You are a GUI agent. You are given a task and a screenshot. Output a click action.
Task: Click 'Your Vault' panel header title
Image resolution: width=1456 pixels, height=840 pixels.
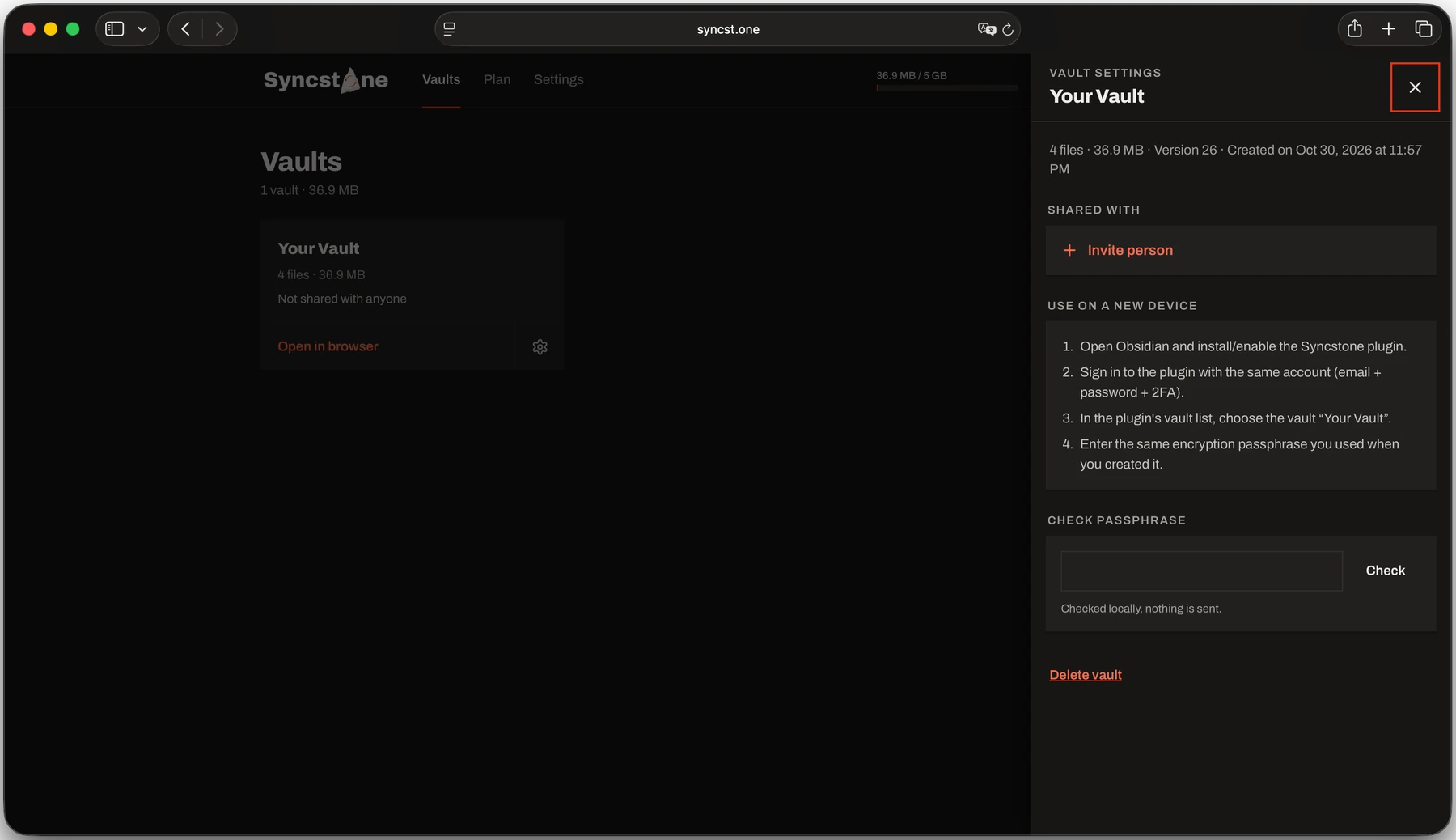(x=1096, y=96)
